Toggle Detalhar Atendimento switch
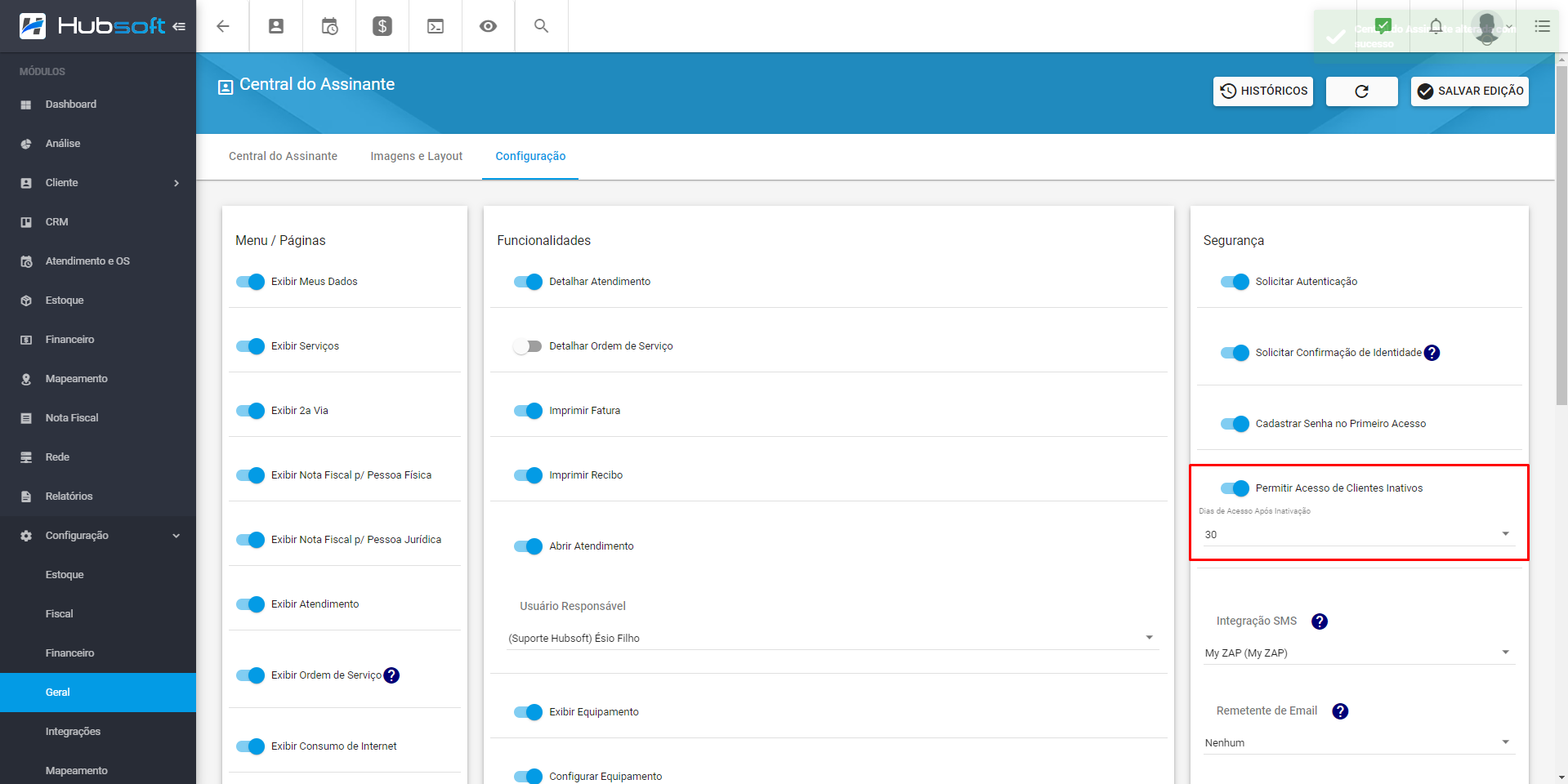This screenshot has height=784, width=1568. pos(528,282)
